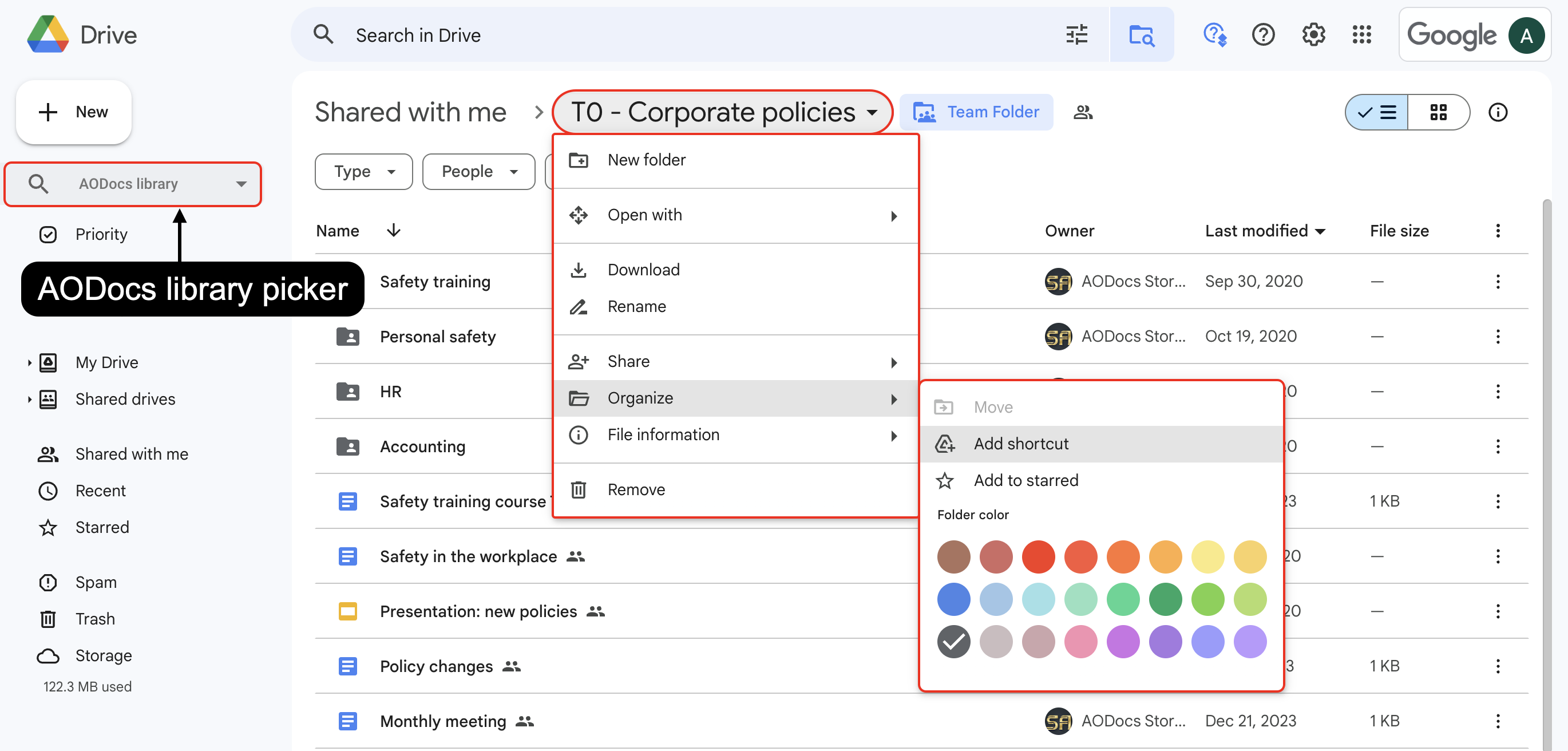Image resolution: width=1568 pixels, height=751 pixels.
Task: Select the checked dark gray folder color
Action: point(953,641)
